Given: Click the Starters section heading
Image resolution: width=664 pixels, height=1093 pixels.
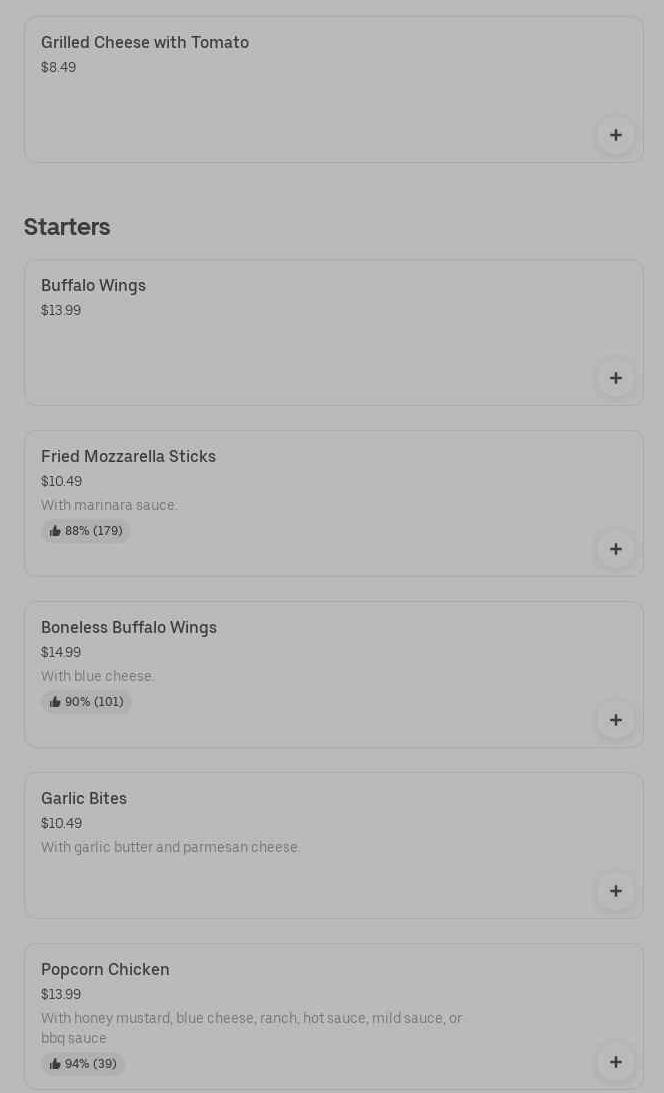Looking at the screenshot, I should (x=67, y=227).
